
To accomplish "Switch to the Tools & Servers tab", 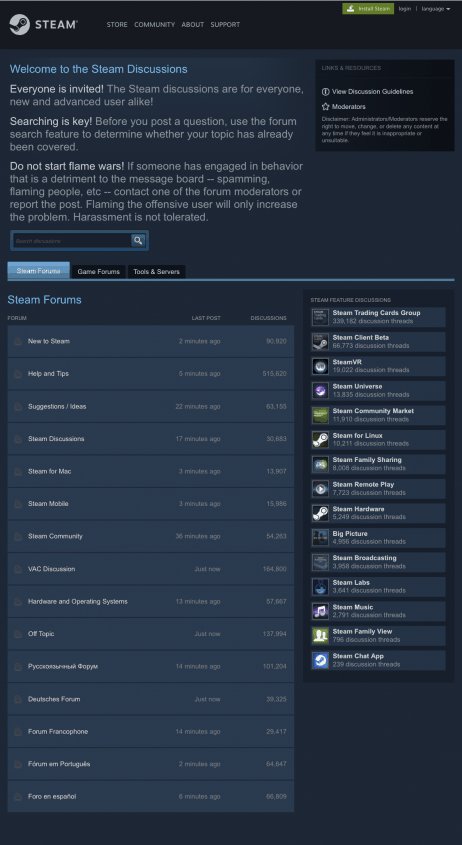I will [156, 272].
